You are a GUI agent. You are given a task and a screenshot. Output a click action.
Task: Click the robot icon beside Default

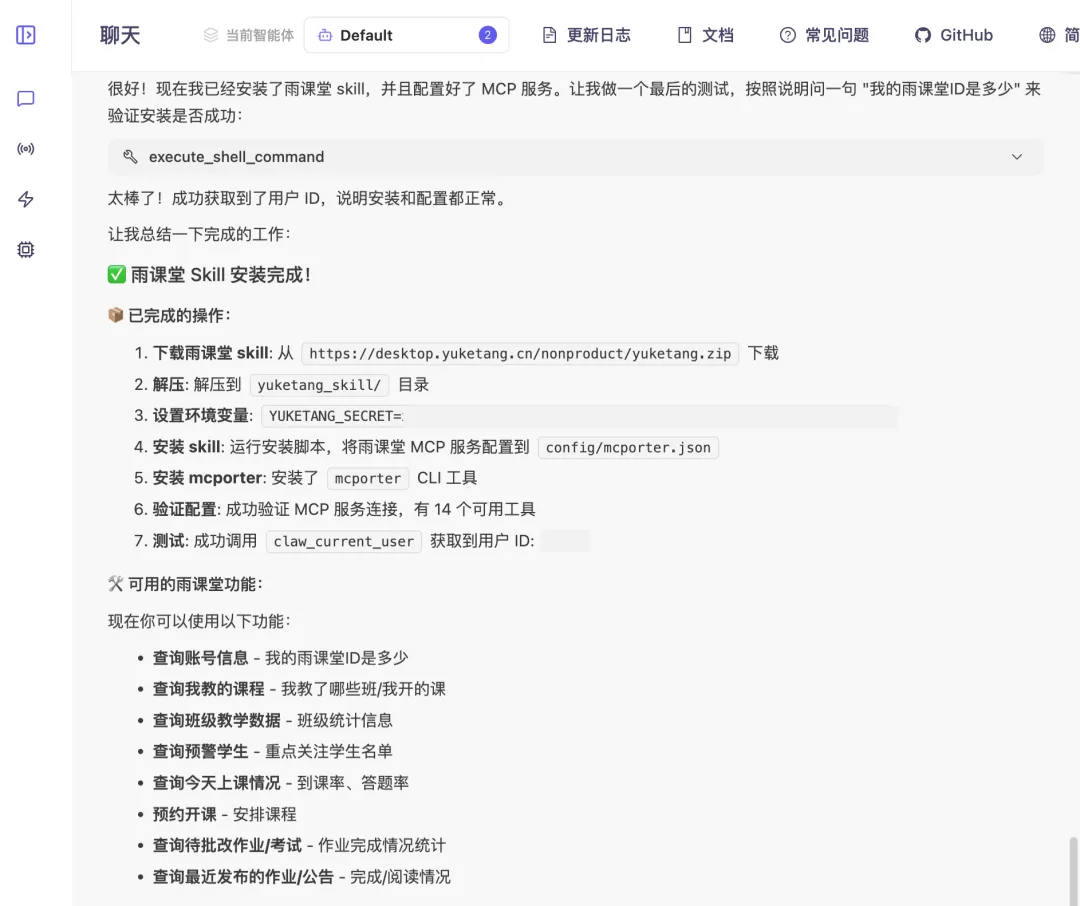pos(325,35)
